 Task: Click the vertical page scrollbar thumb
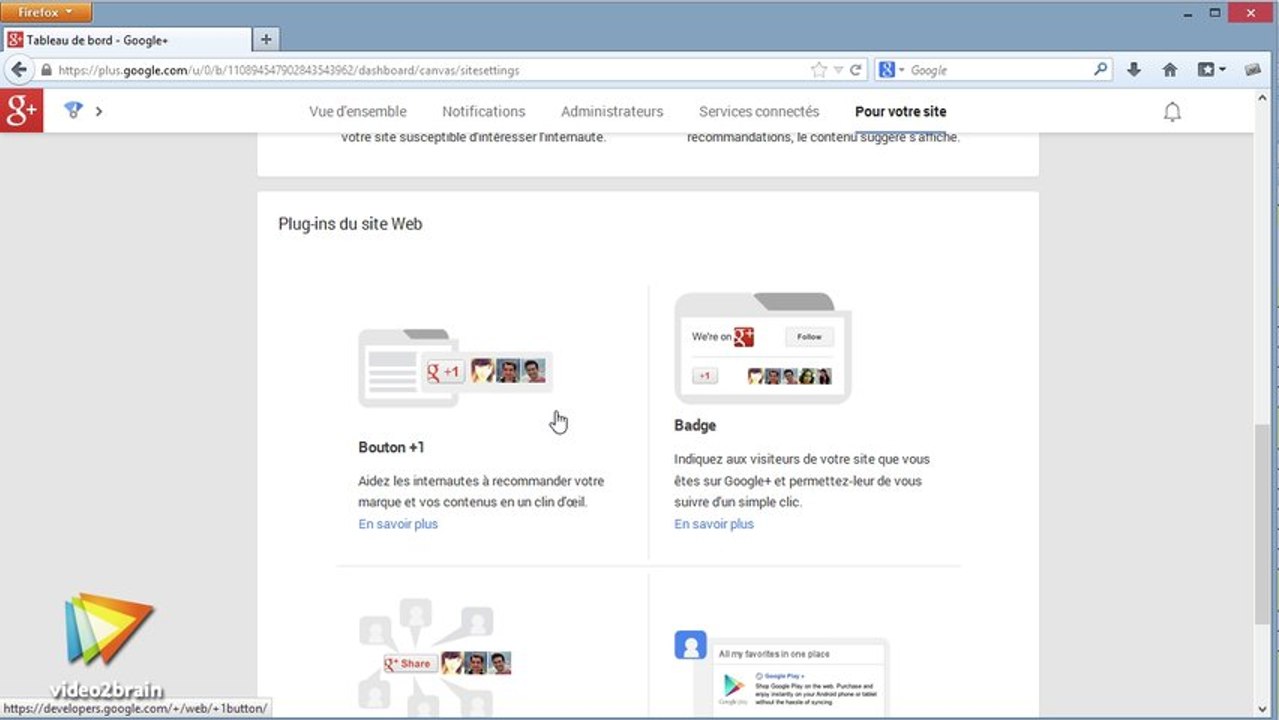point(1262,522)
